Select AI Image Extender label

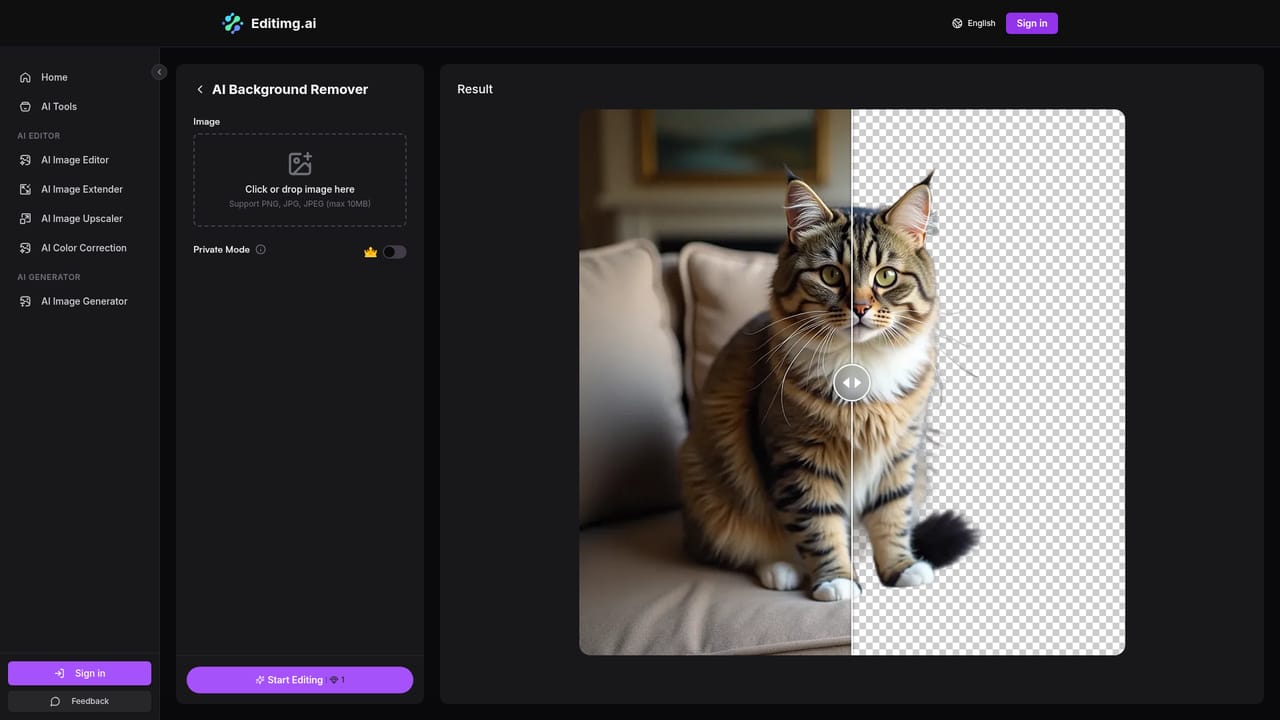click(x=82, y=189)
